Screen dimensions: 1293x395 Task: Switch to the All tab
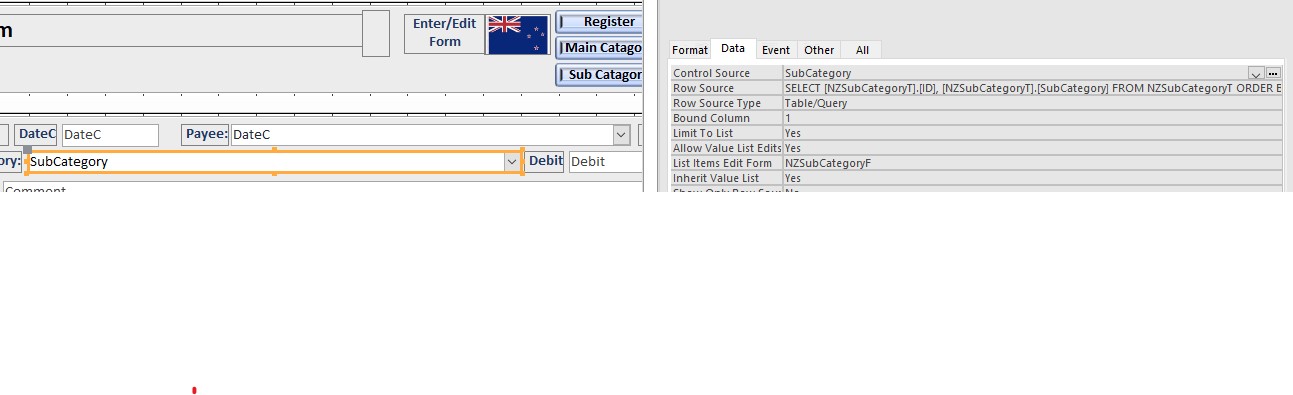(x=862, y=50)
